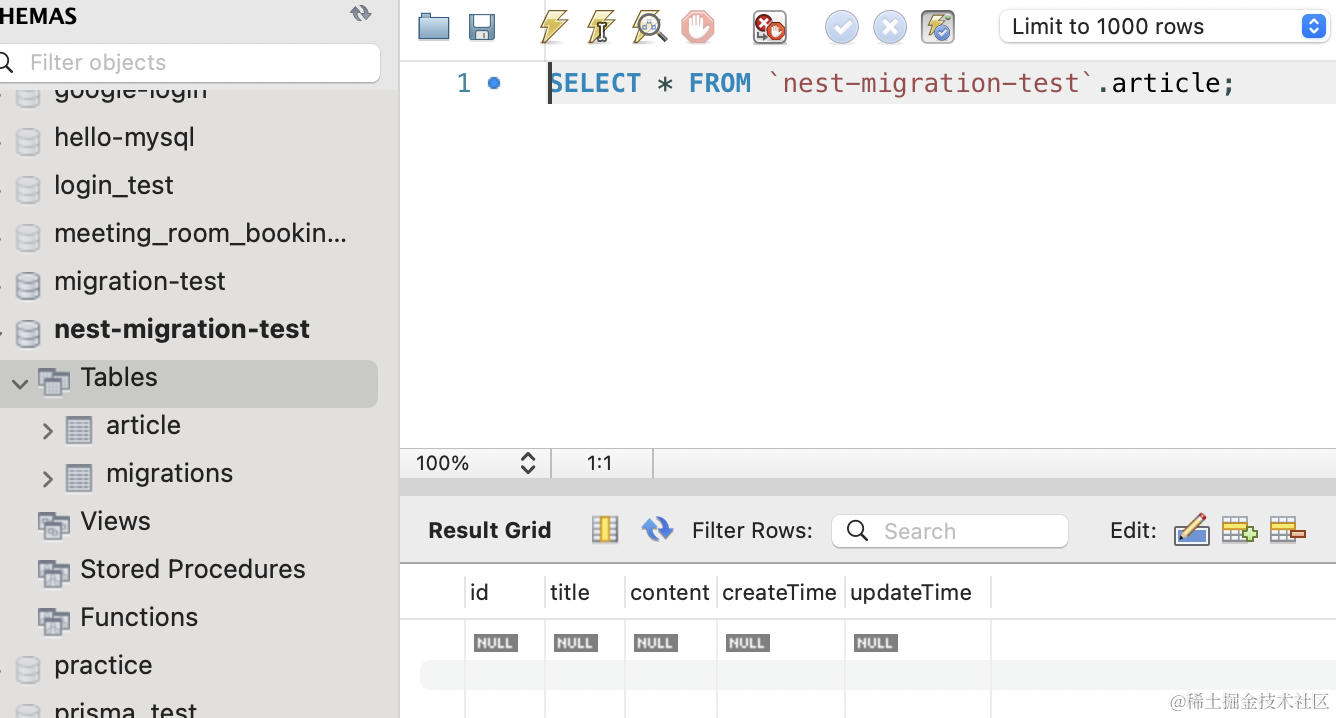Expand the article table node

pos(47,431)
